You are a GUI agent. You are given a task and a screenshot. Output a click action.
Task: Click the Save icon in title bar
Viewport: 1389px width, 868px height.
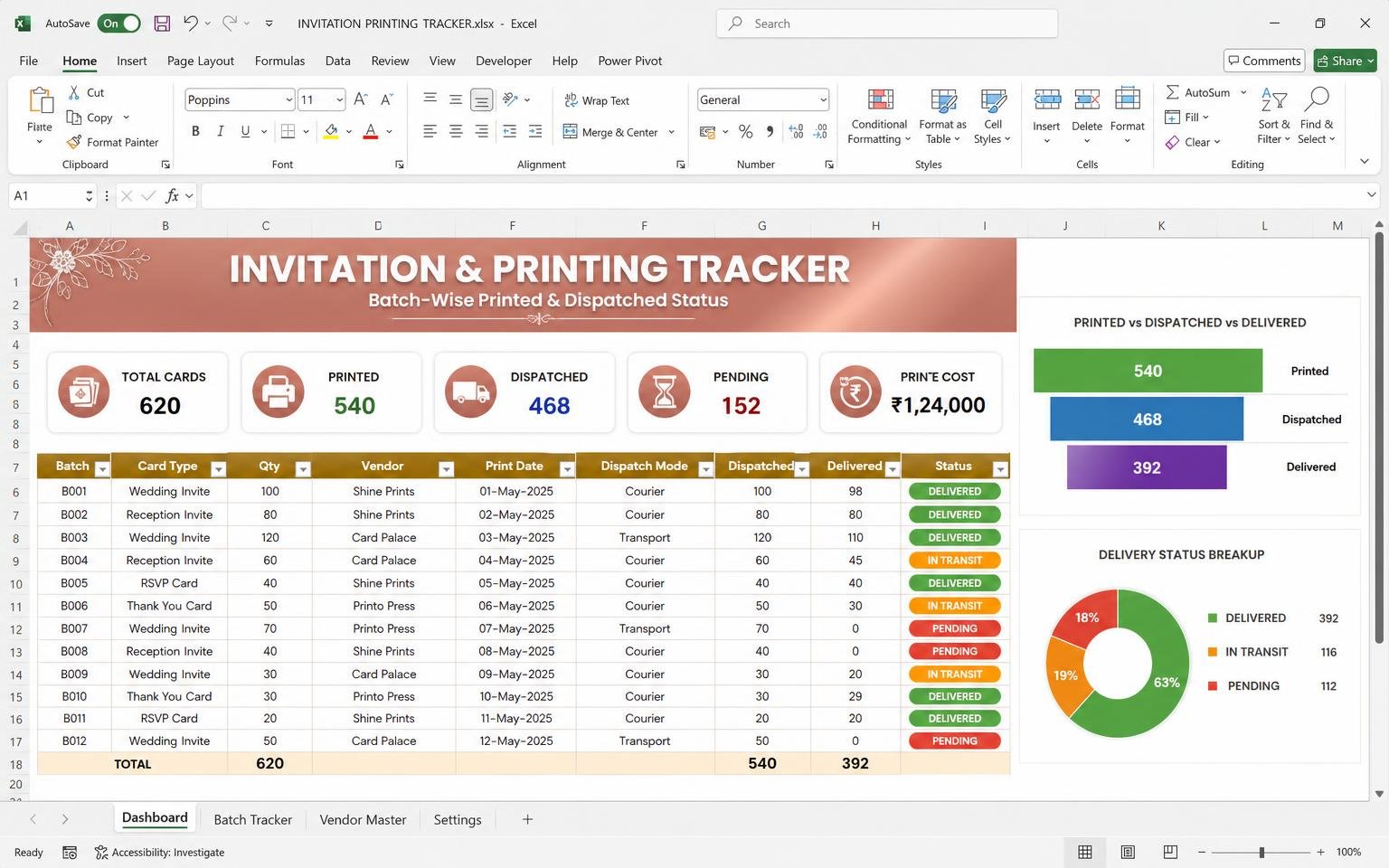click(x=162, y=24)
